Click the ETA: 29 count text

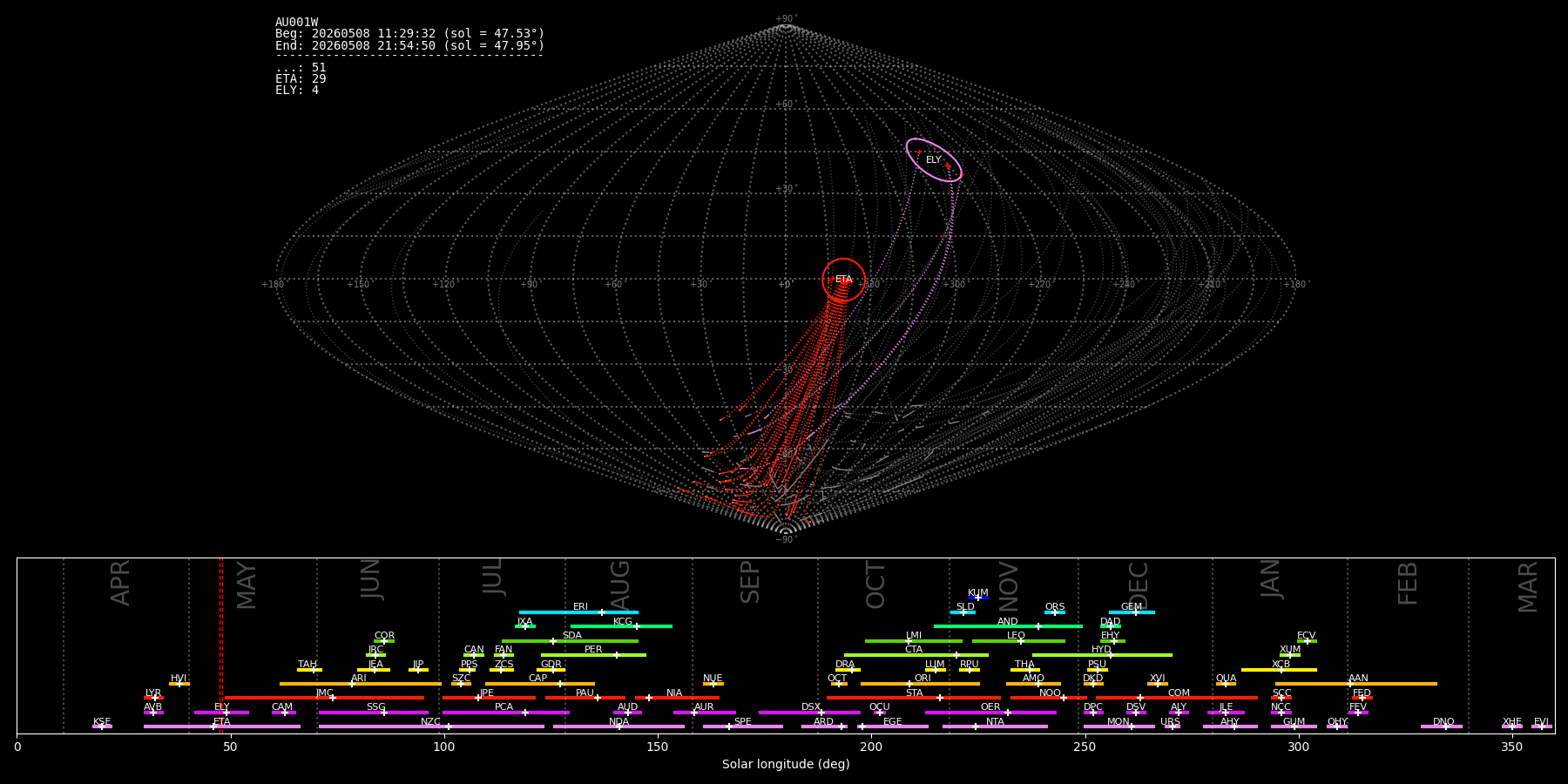coord(301,79)
